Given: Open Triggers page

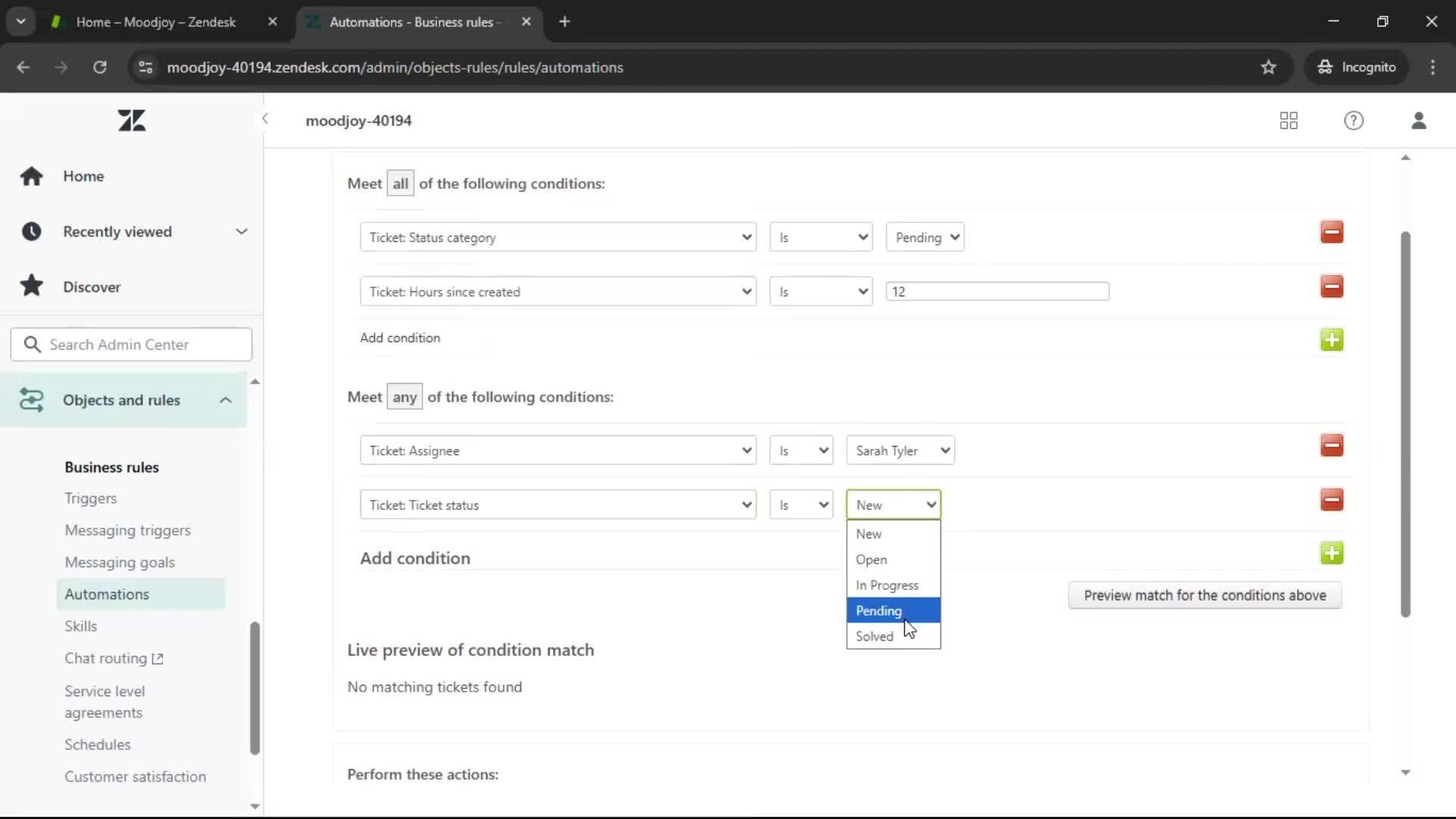Looking at the screenshot, I should click(90, 498).
